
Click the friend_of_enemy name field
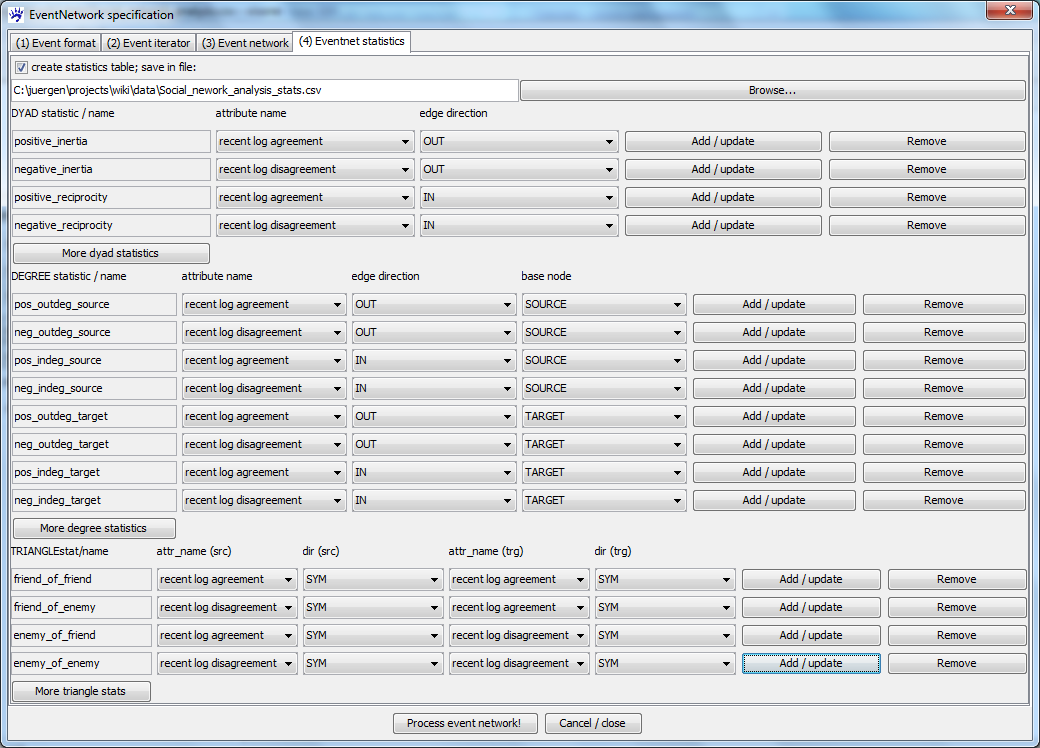[x=82, y=607]
